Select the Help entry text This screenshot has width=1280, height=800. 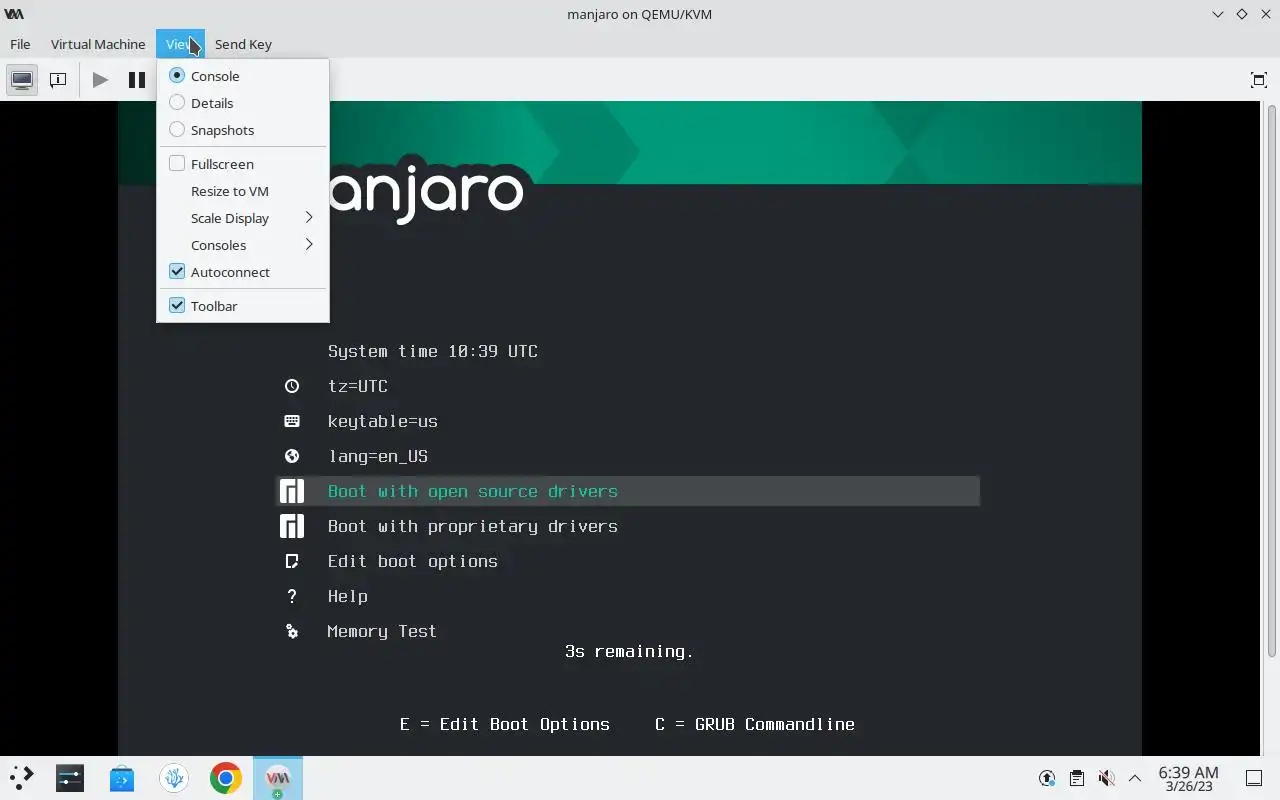coord(348,596)
